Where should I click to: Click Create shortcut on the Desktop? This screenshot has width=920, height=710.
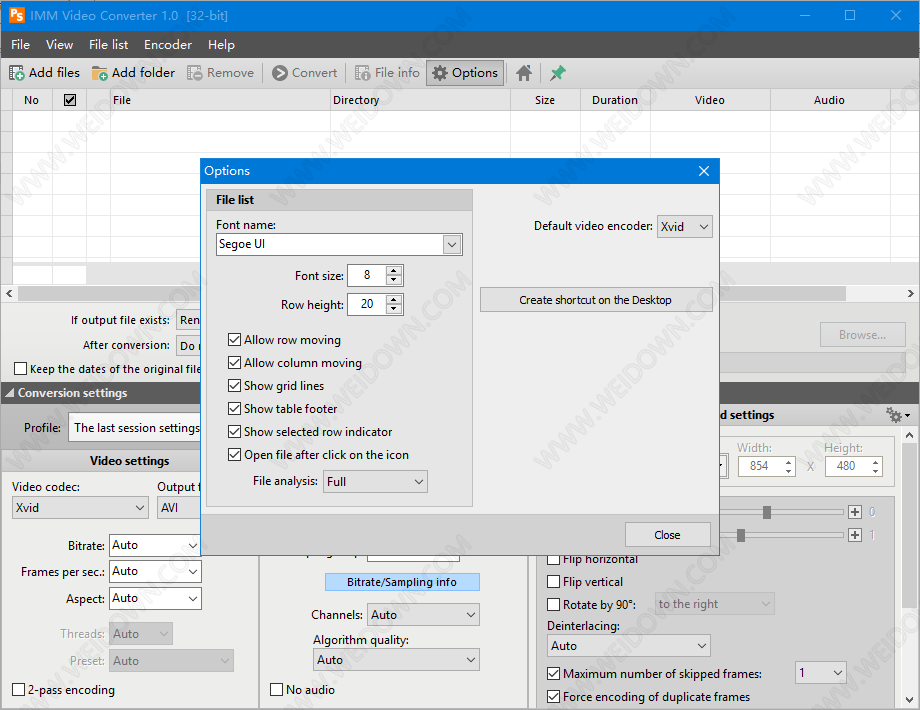click(596, 300)
